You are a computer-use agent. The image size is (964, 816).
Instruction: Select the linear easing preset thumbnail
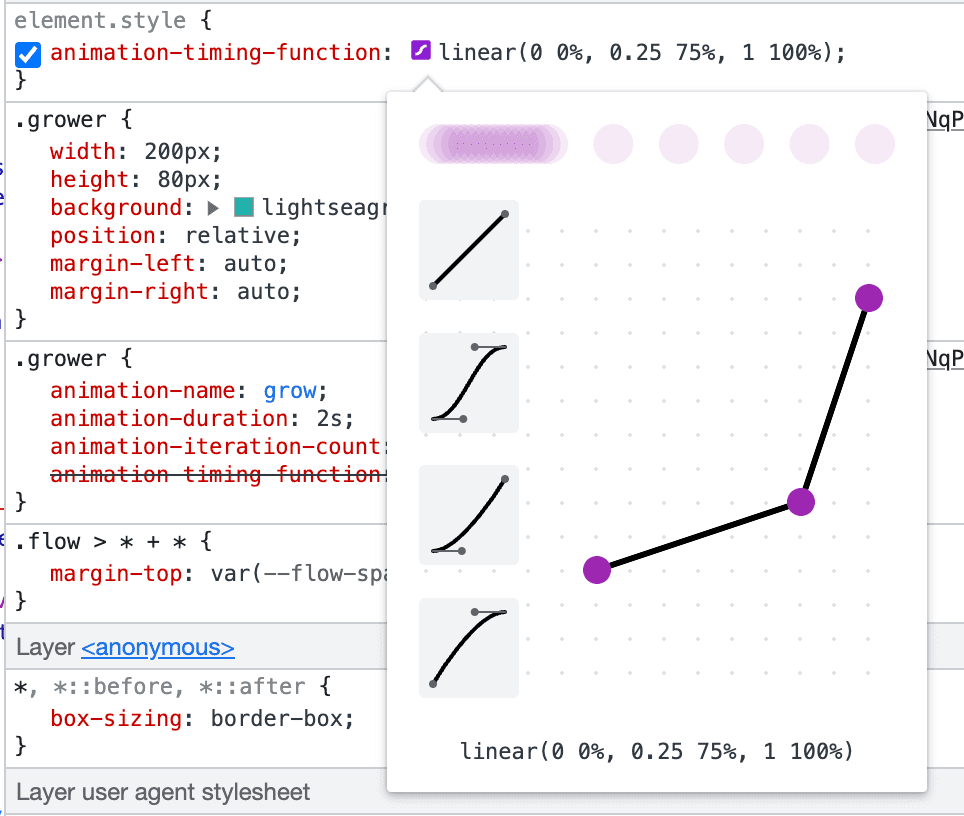point(468,250)
